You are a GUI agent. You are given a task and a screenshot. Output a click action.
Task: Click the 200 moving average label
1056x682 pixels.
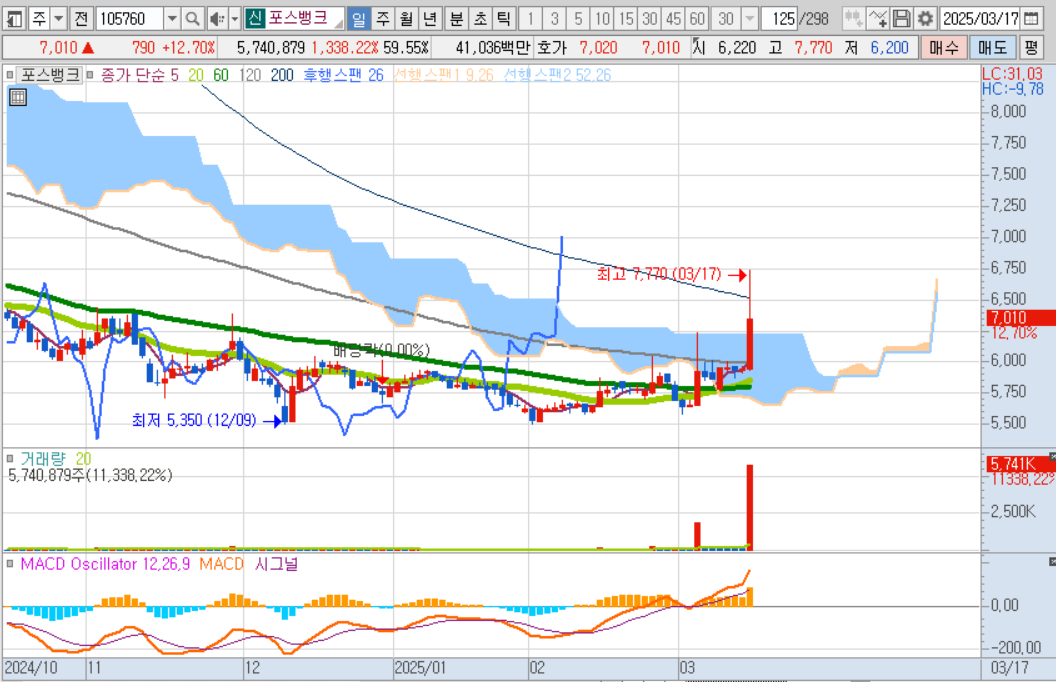point(282,75)
